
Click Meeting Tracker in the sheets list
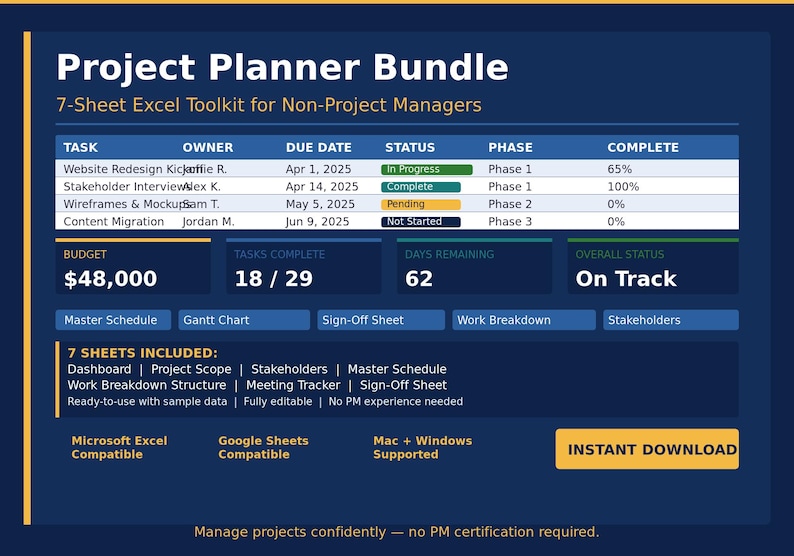point(293,385)
